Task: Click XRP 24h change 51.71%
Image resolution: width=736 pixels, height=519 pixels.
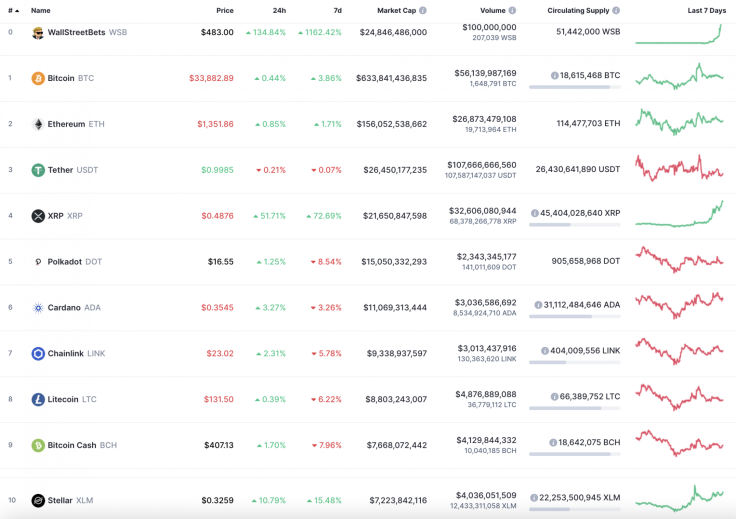Action: pyautogui.click(x=269, y=216)
